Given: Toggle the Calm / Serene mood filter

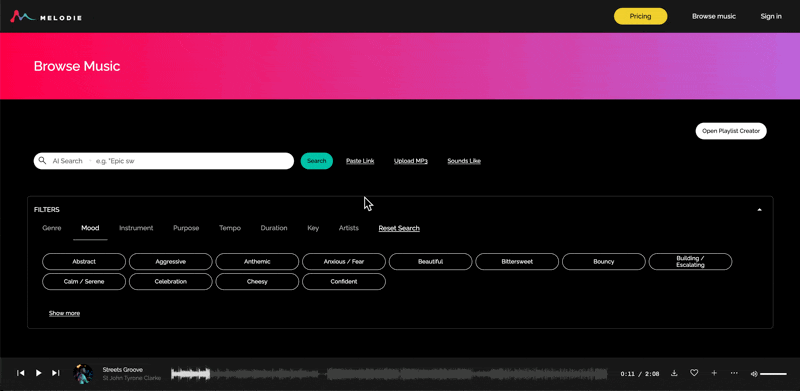Looking at the screenshot, I should tap(84, 281).
